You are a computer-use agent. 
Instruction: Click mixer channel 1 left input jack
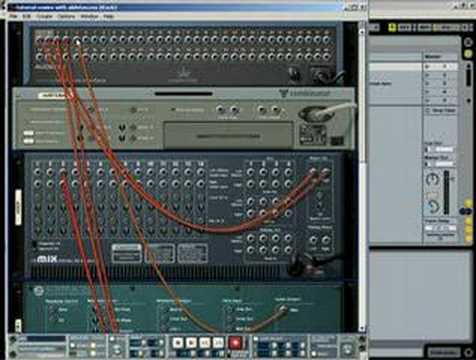[x=37, y=172]
